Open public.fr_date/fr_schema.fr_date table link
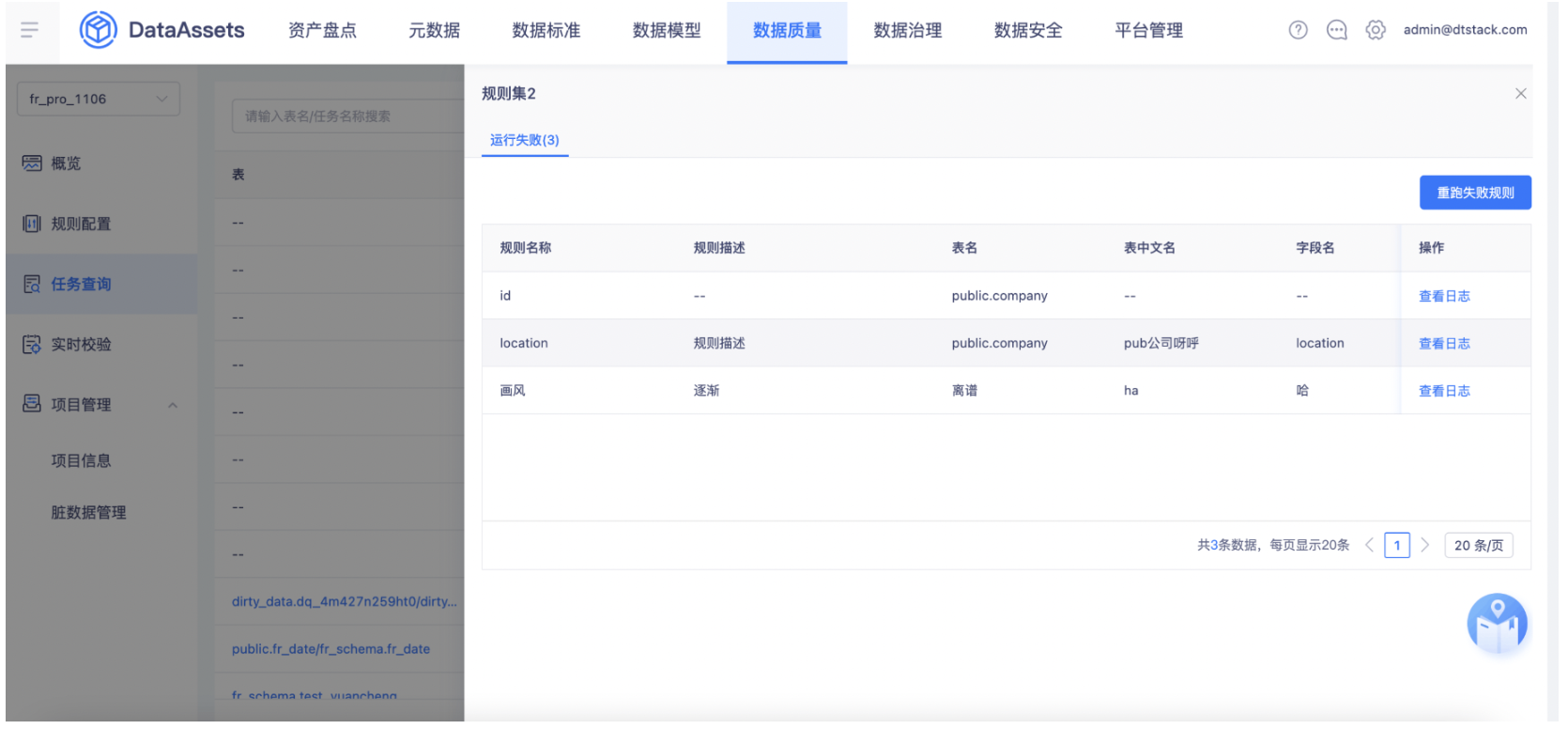1568x729 pixels. tap(331, 649)
